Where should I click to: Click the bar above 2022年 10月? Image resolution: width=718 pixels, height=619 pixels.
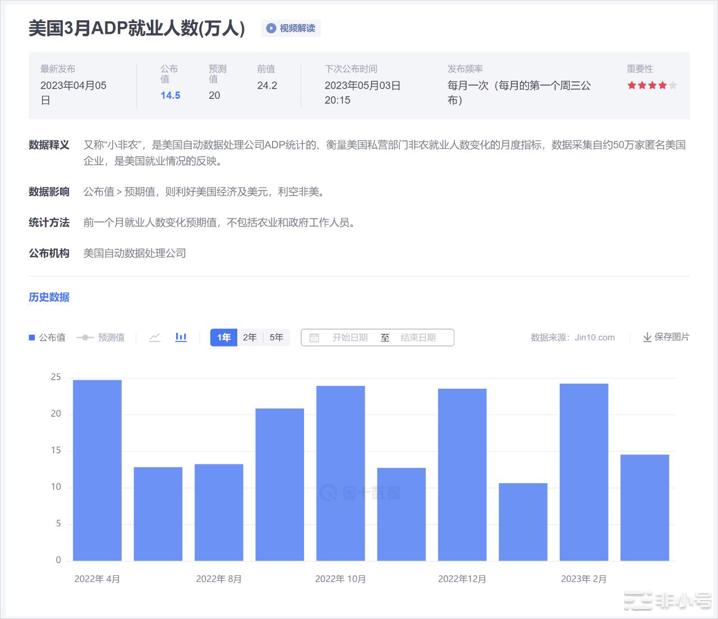tap(341, 473)
